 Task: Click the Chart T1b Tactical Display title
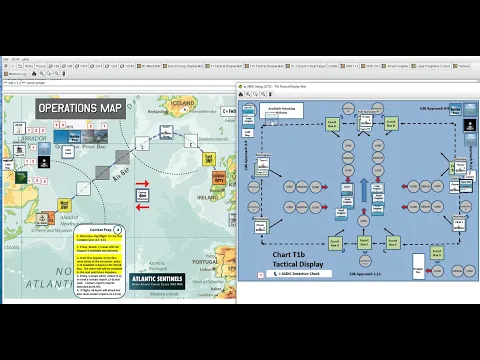[298, 259]
